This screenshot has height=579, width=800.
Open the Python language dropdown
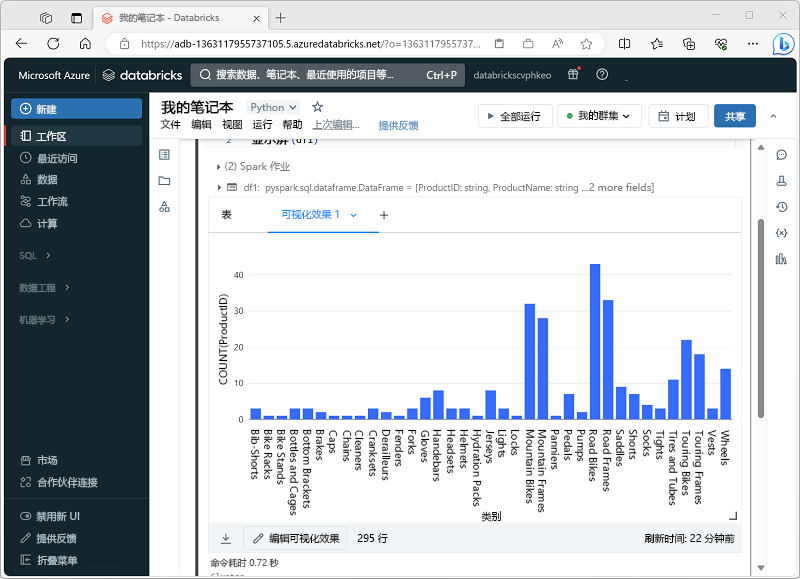273,107
